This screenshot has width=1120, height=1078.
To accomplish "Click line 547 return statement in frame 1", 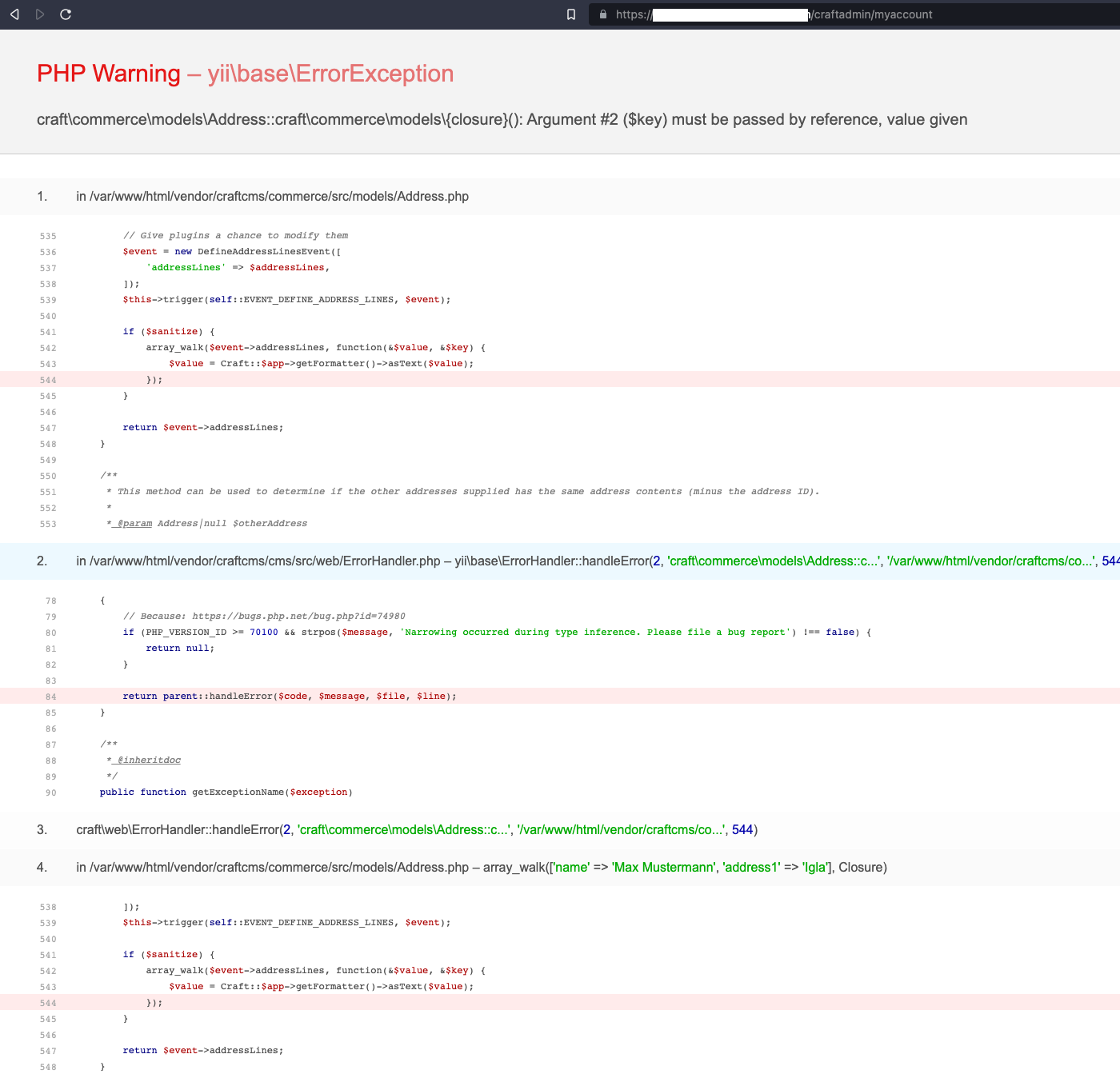I will tap(203, 428).
